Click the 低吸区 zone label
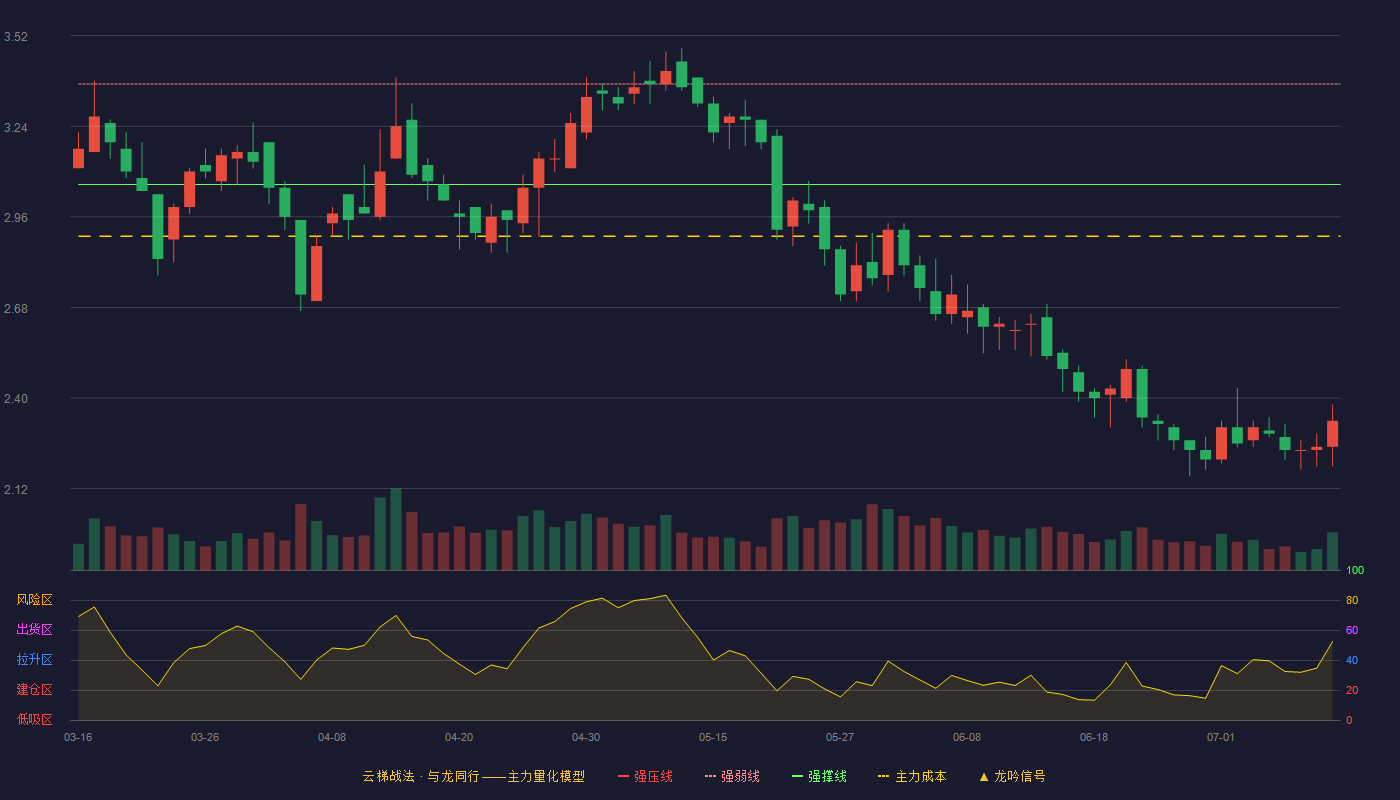Screen dimensions: 1400x800 coord(34,720)
